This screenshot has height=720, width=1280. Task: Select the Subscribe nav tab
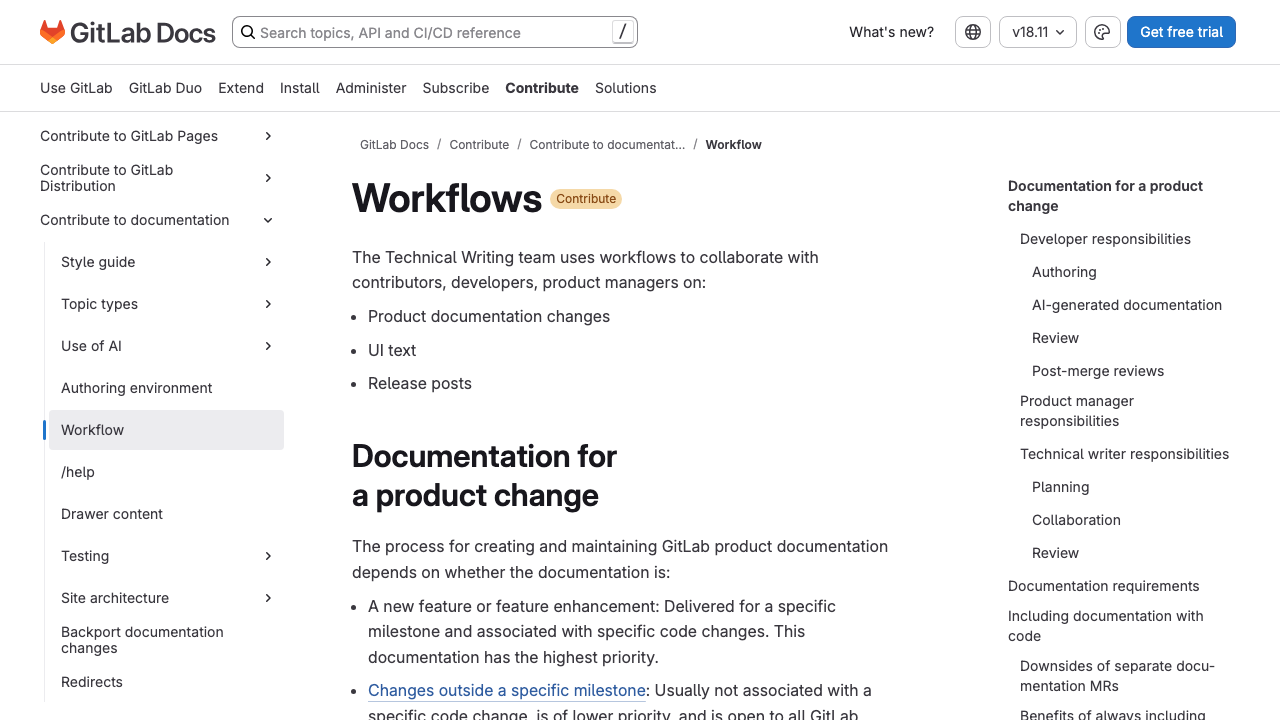(x=456, y=88)
